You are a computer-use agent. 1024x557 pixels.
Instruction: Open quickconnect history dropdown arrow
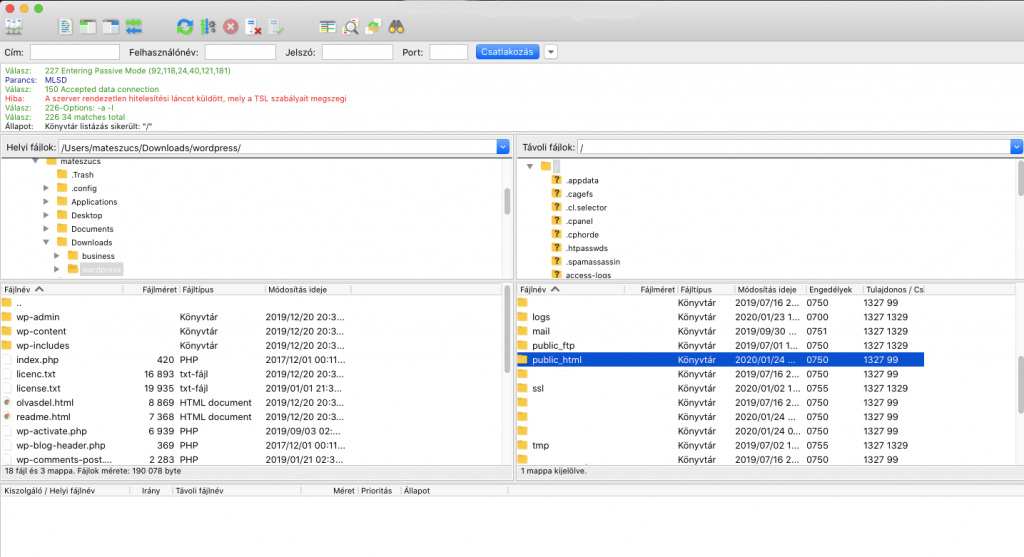(x=551, y=52)
